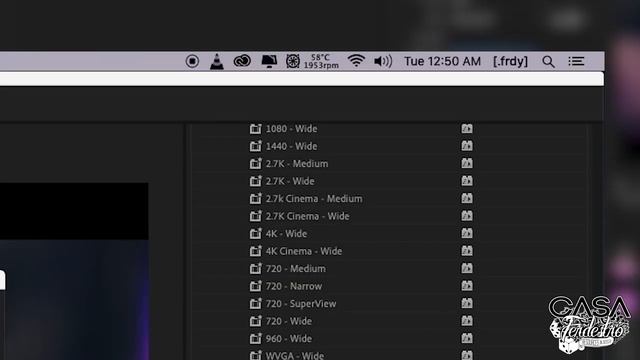Open Spotlight search magnifier

pos(548,62)
